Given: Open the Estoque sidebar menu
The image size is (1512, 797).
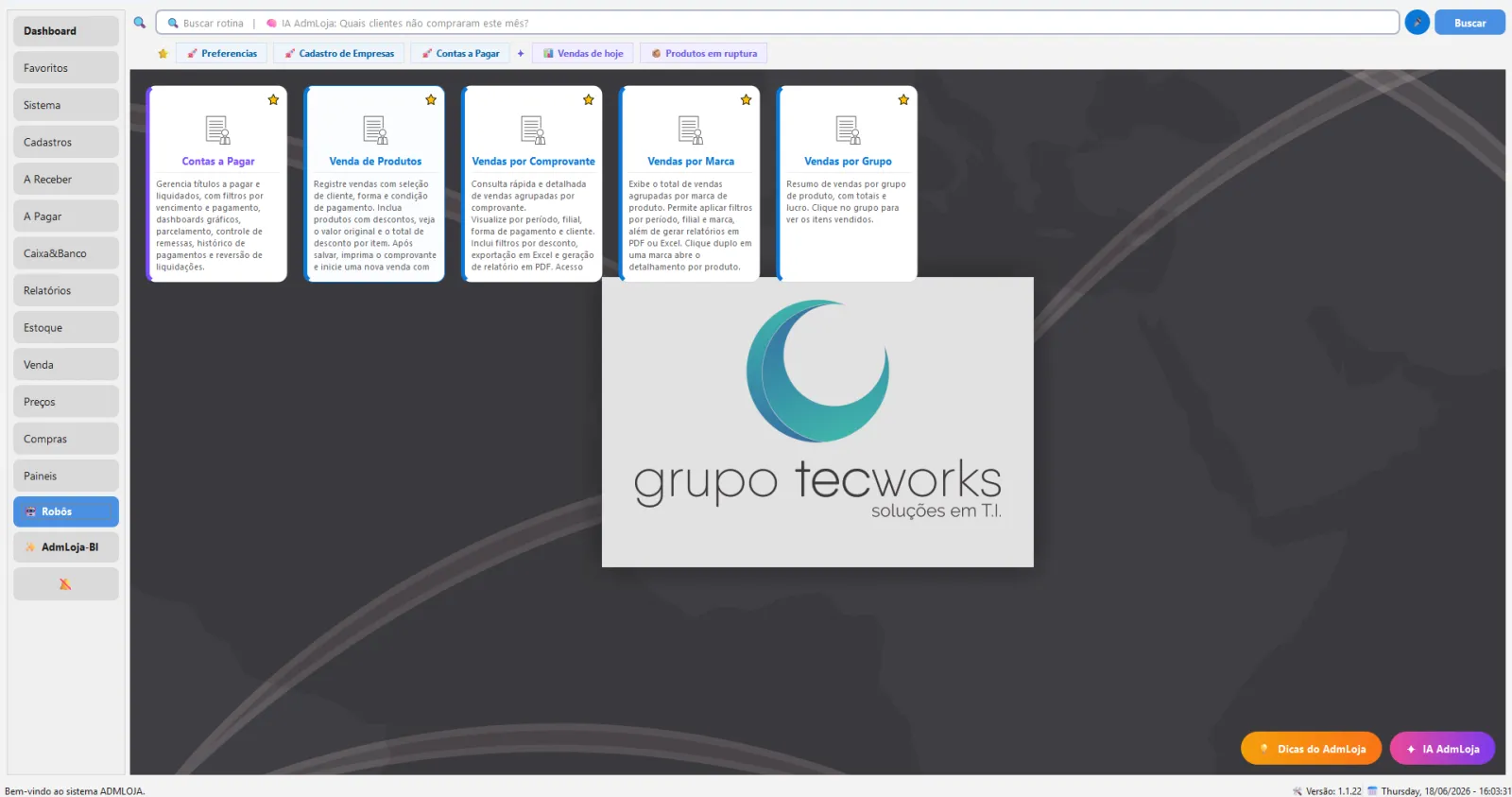Looking at the screenshot, I should click(66, 327).
